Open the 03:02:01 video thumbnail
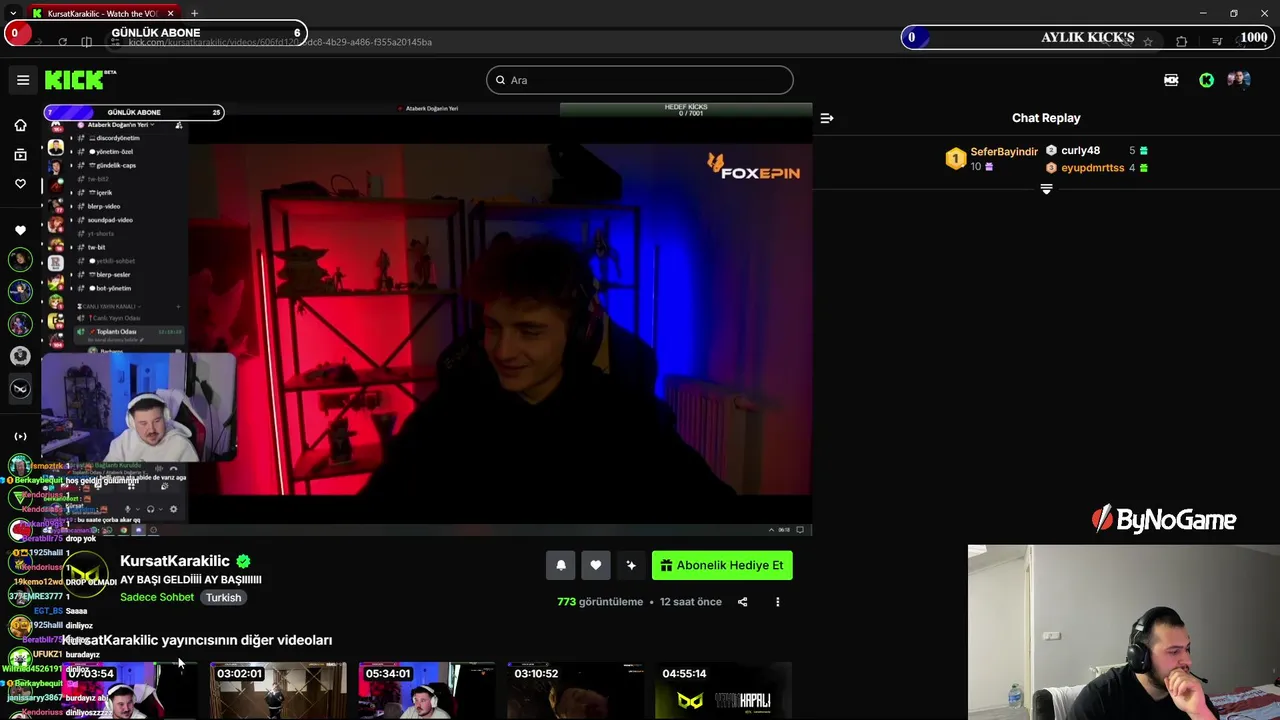The height and width of the screenshot is (720, 1280). [278, 691]
